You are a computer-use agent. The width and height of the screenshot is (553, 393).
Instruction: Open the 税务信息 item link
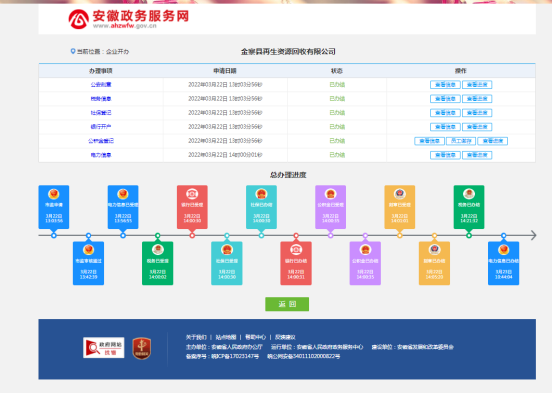point(101,99)
